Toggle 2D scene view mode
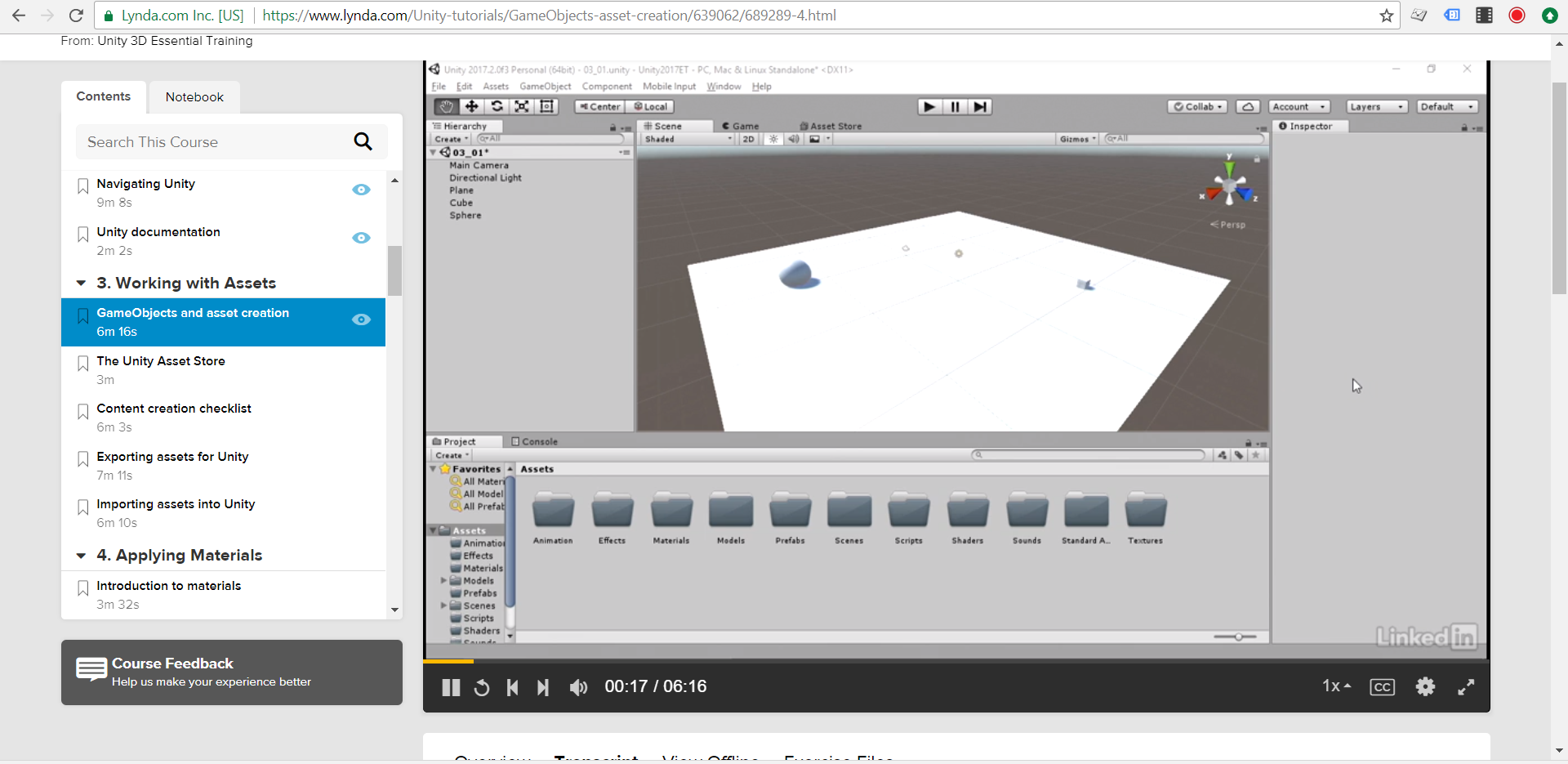This screenshot has width=1568, height=764. click(748, 139)
